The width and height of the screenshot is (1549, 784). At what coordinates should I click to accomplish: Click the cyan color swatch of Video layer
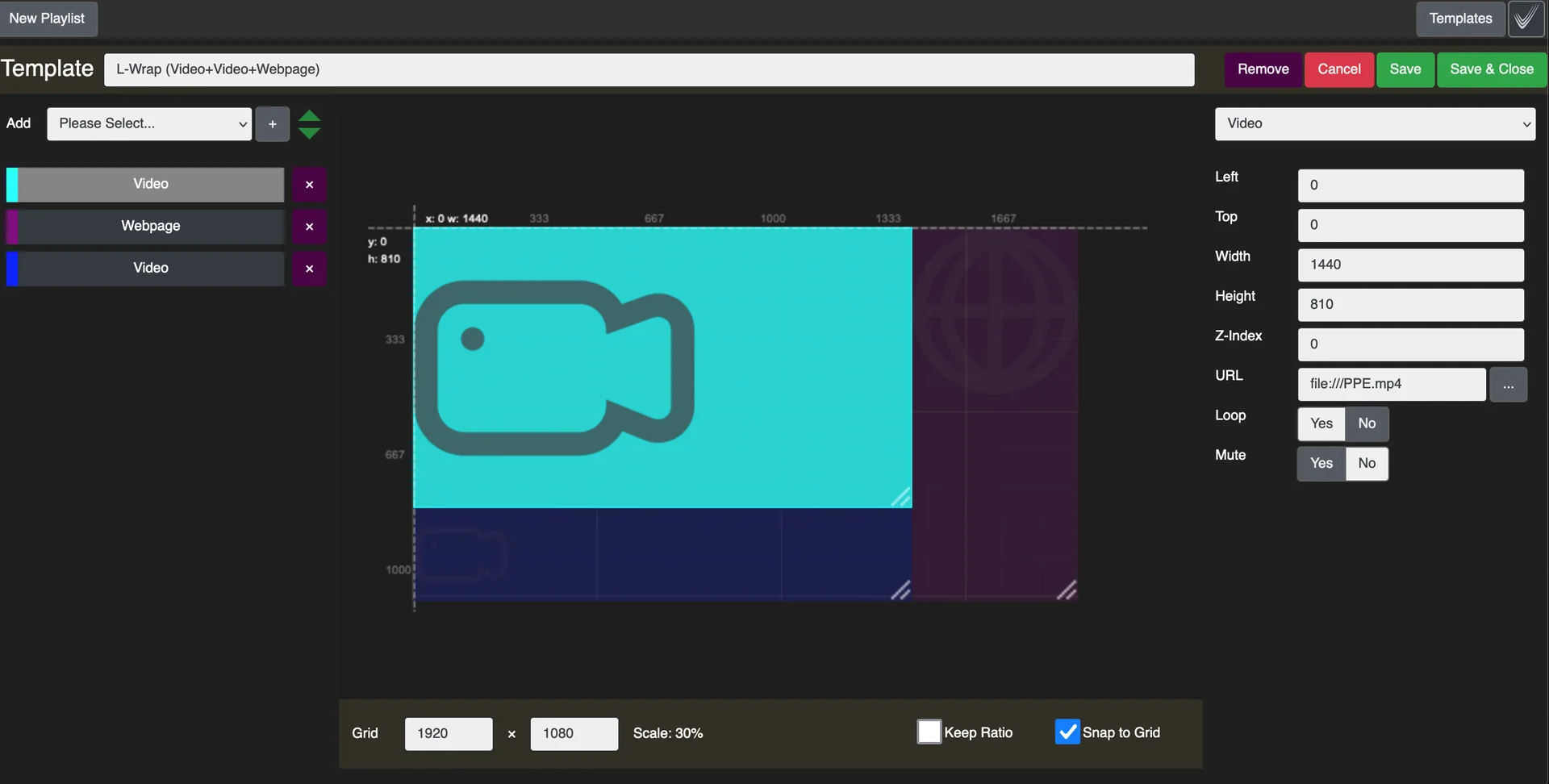(12, 185)
